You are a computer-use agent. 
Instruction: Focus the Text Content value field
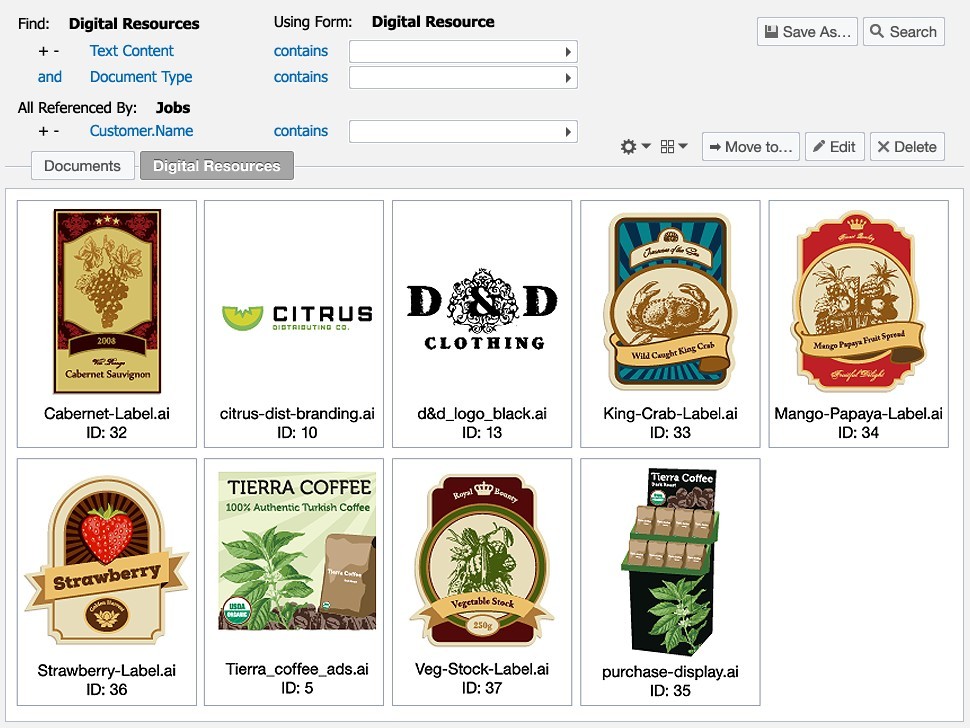point(463,52)
